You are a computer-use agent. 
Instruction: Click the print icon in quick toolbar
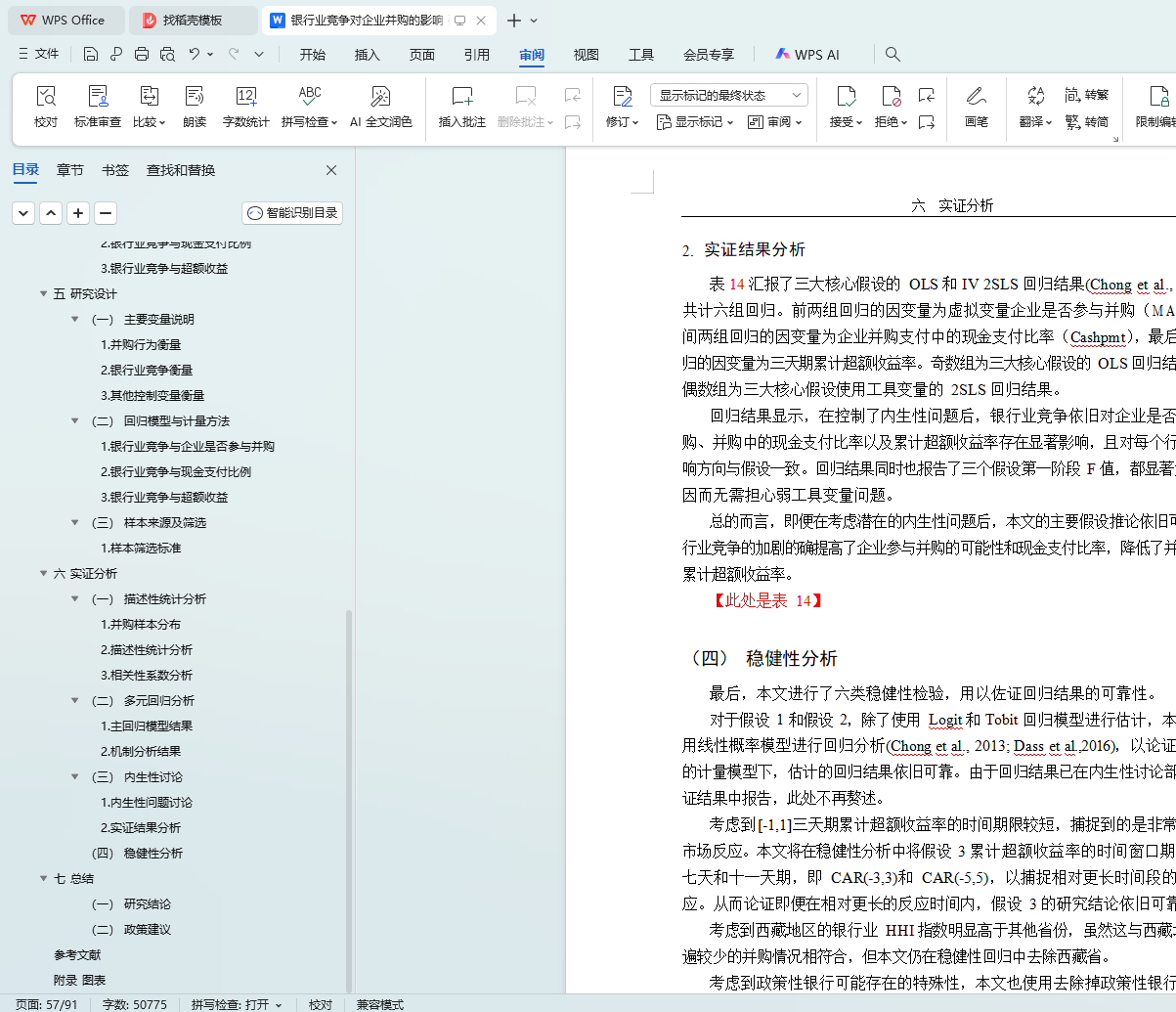click(142, 55)
